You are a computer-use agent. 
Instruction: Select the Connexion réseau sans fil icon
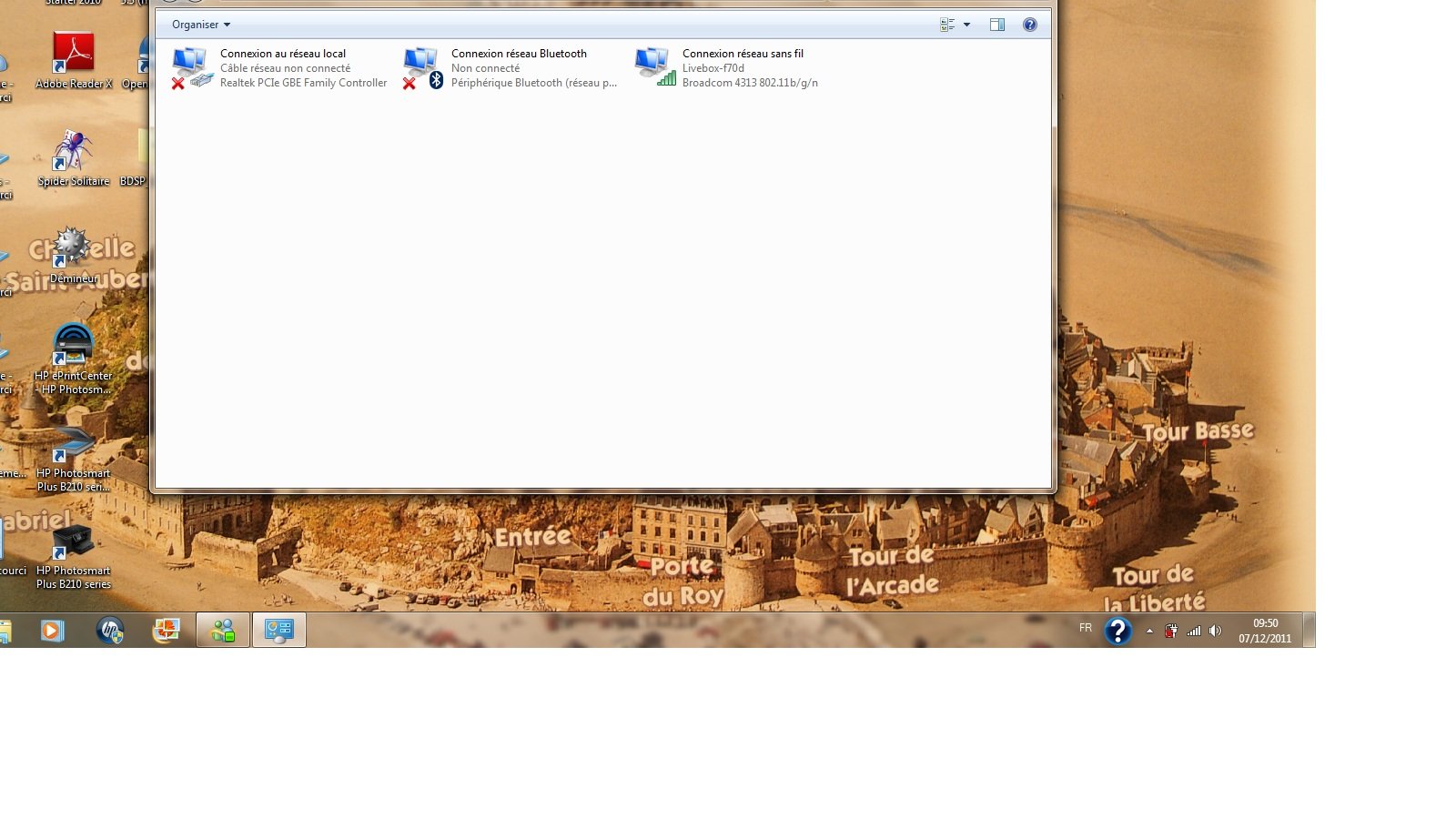point(655,68)
